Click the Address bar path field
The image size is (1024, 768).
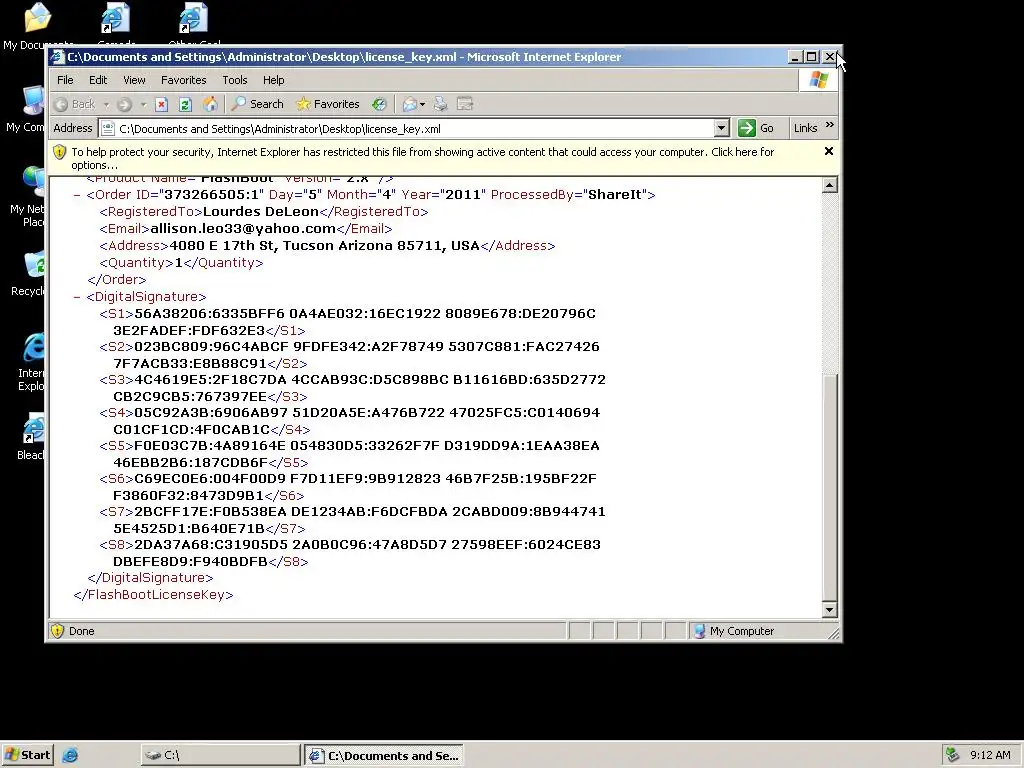[415, 129]
